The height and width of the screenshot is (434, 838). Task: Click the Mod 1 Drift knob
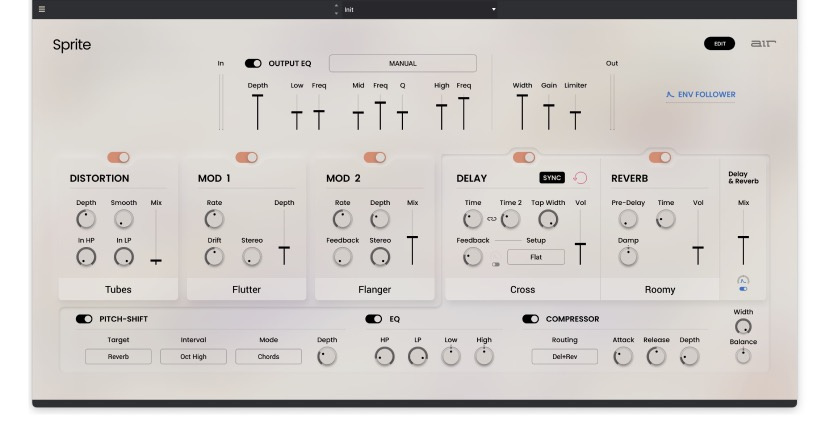(x=214, y=257)
